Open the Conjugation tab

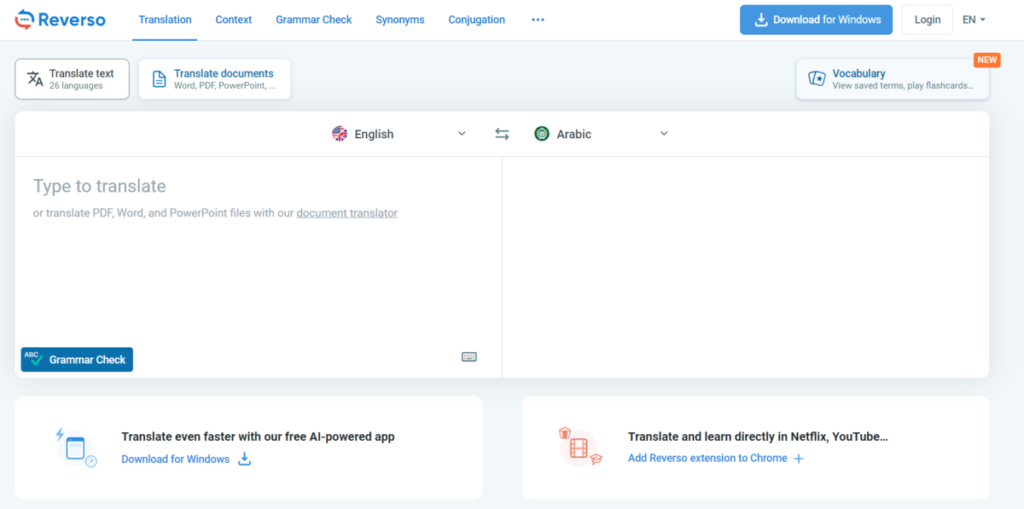pos(476,20)
